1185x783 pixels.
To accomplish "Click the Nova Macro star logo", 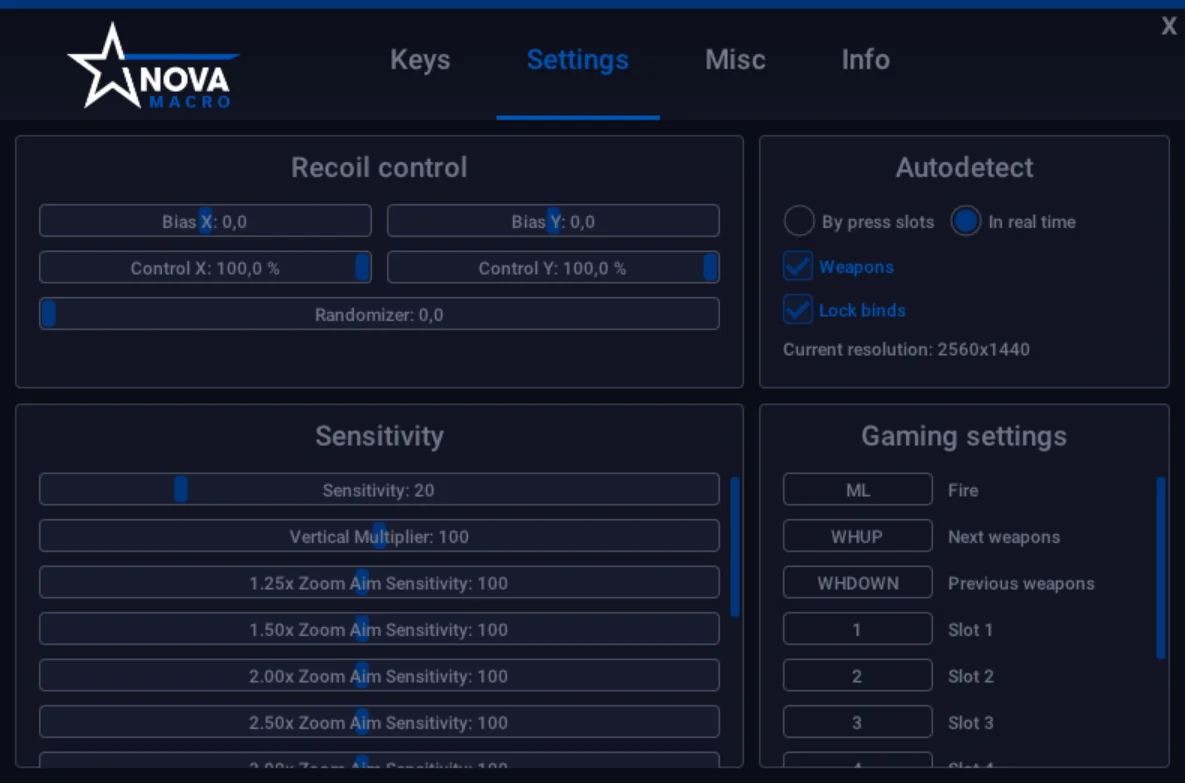I will [x=153, y=66].
